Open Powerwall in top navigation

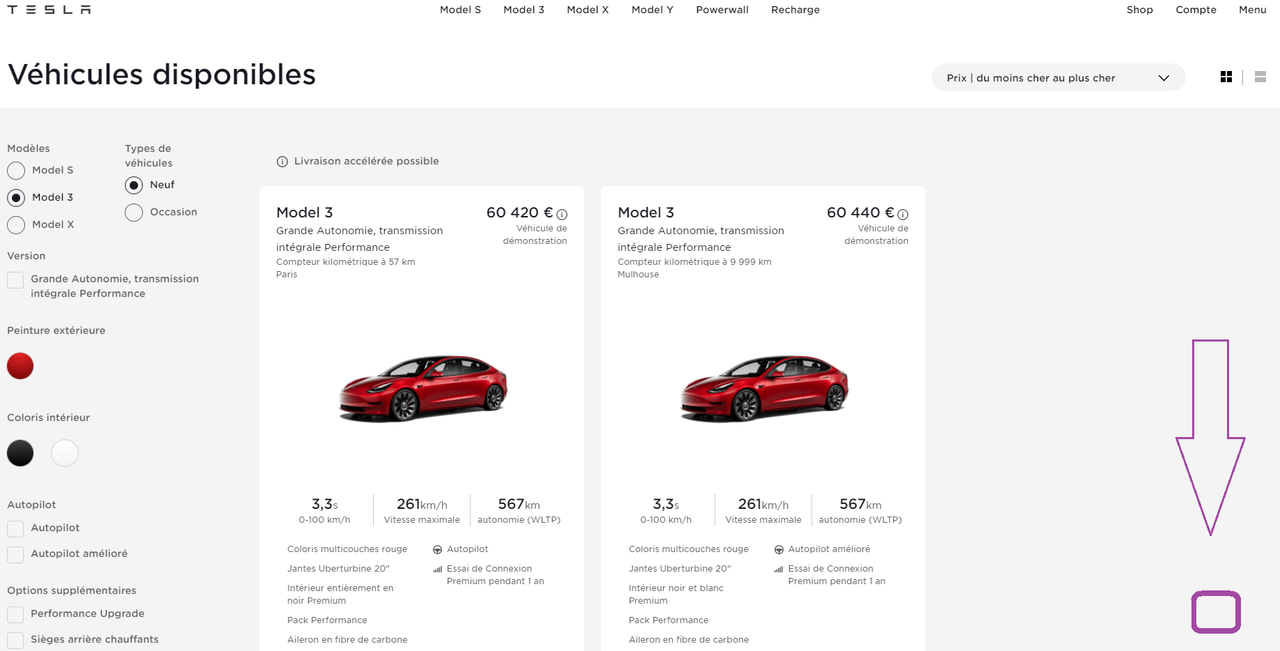coord(722,10)
